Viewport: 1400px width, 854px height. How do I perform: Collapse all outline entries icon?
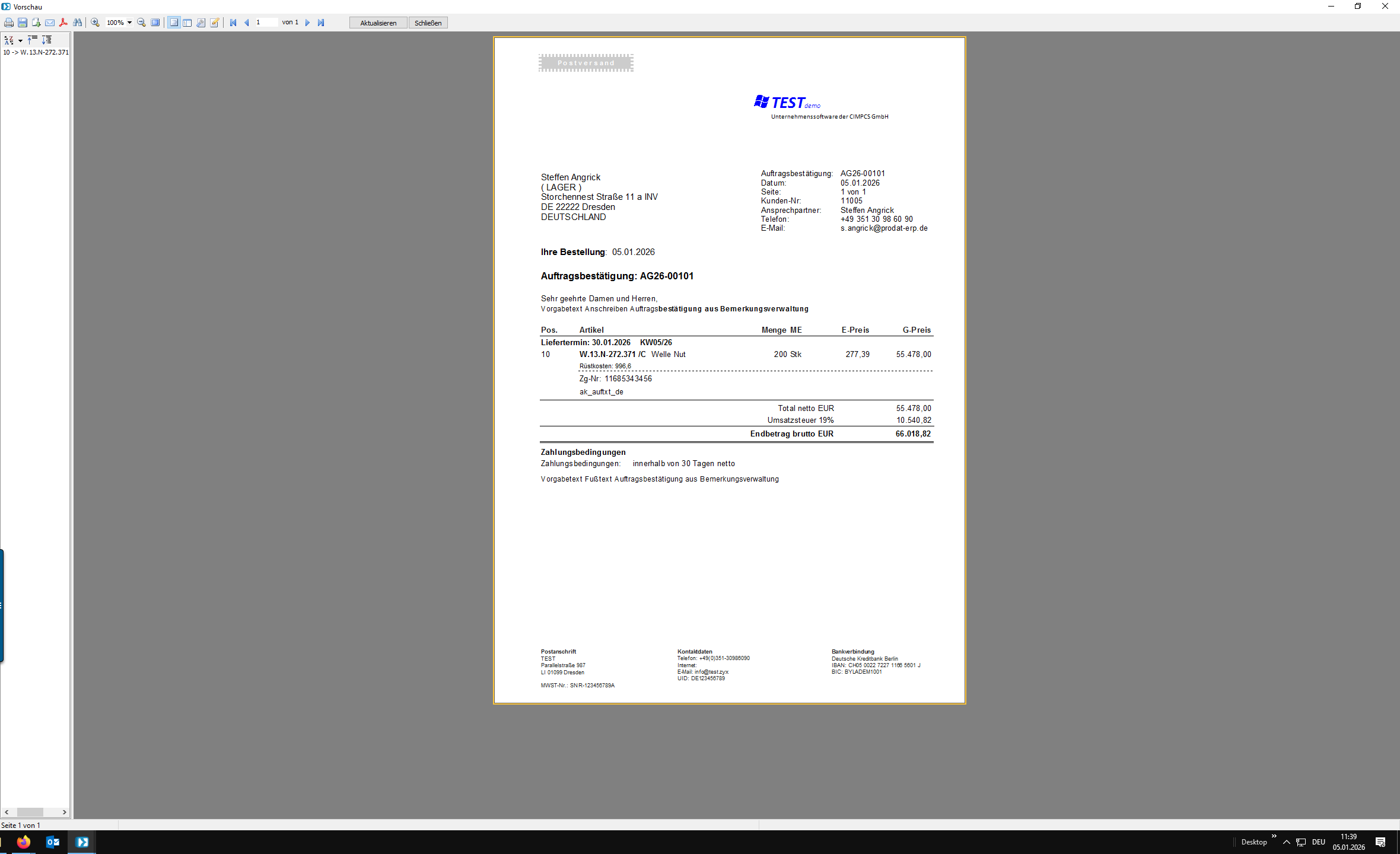pyautogui.click(x=33, y=40)
